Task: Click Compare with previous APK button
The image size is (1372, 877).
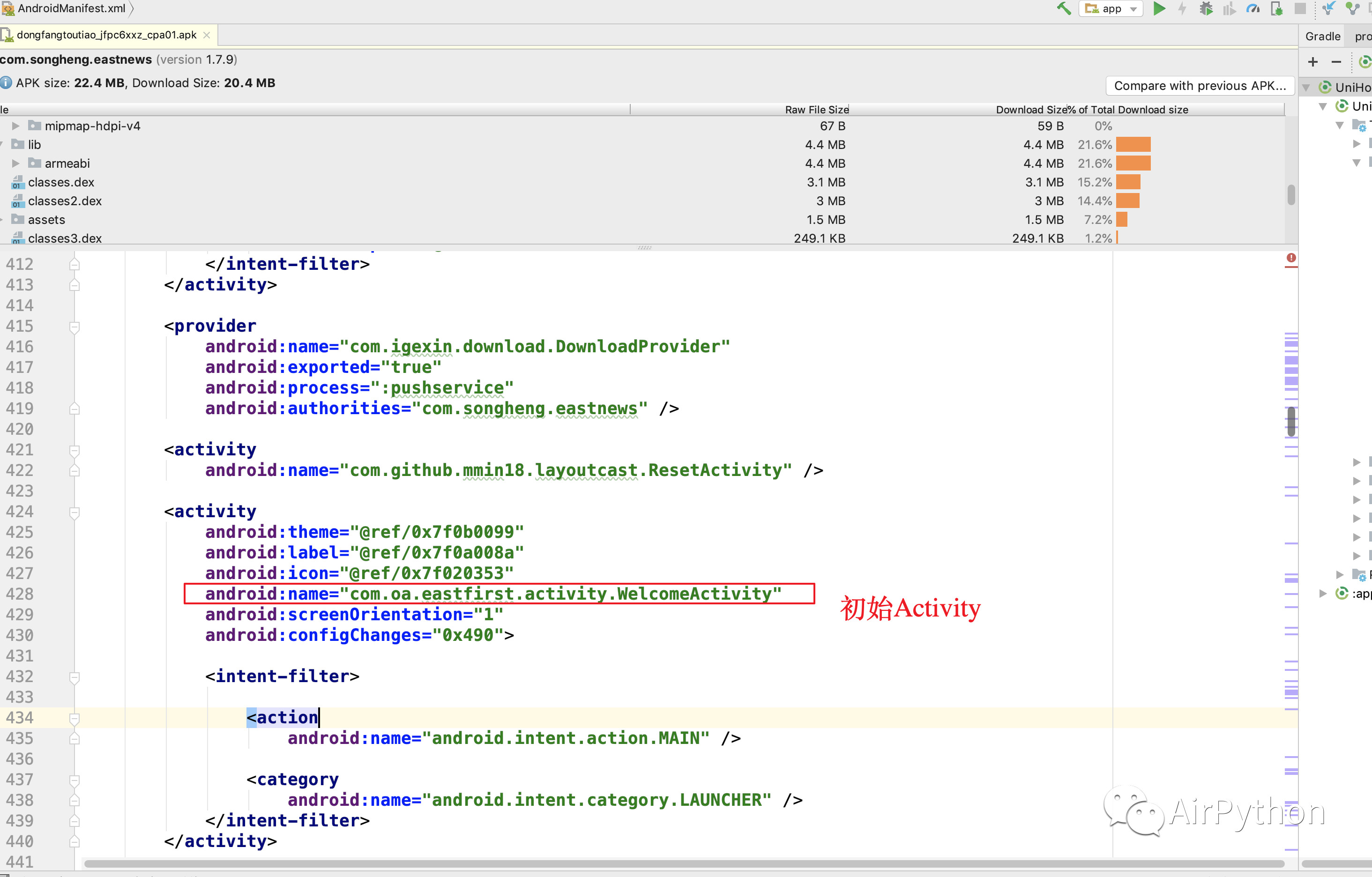Action: tap(1200, 85)
